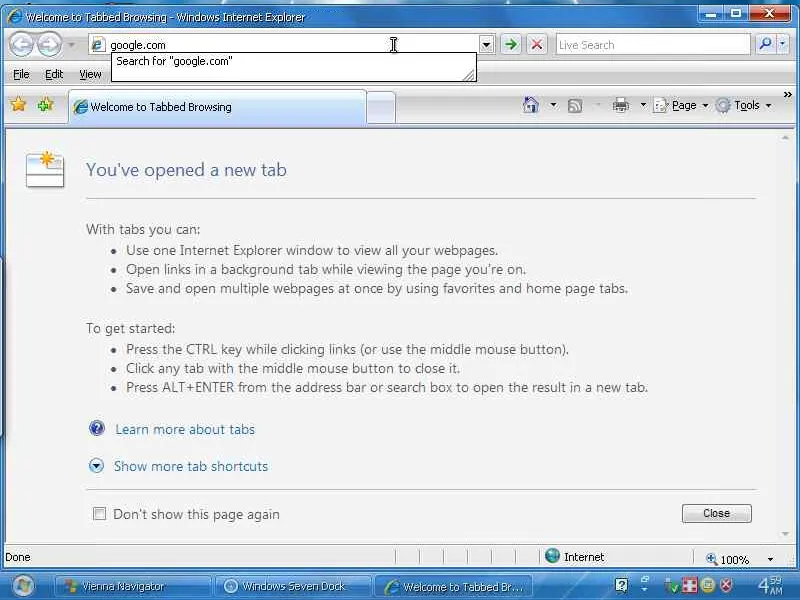Click the red Stop loading button
800x600 pixels.
[537, 44]
